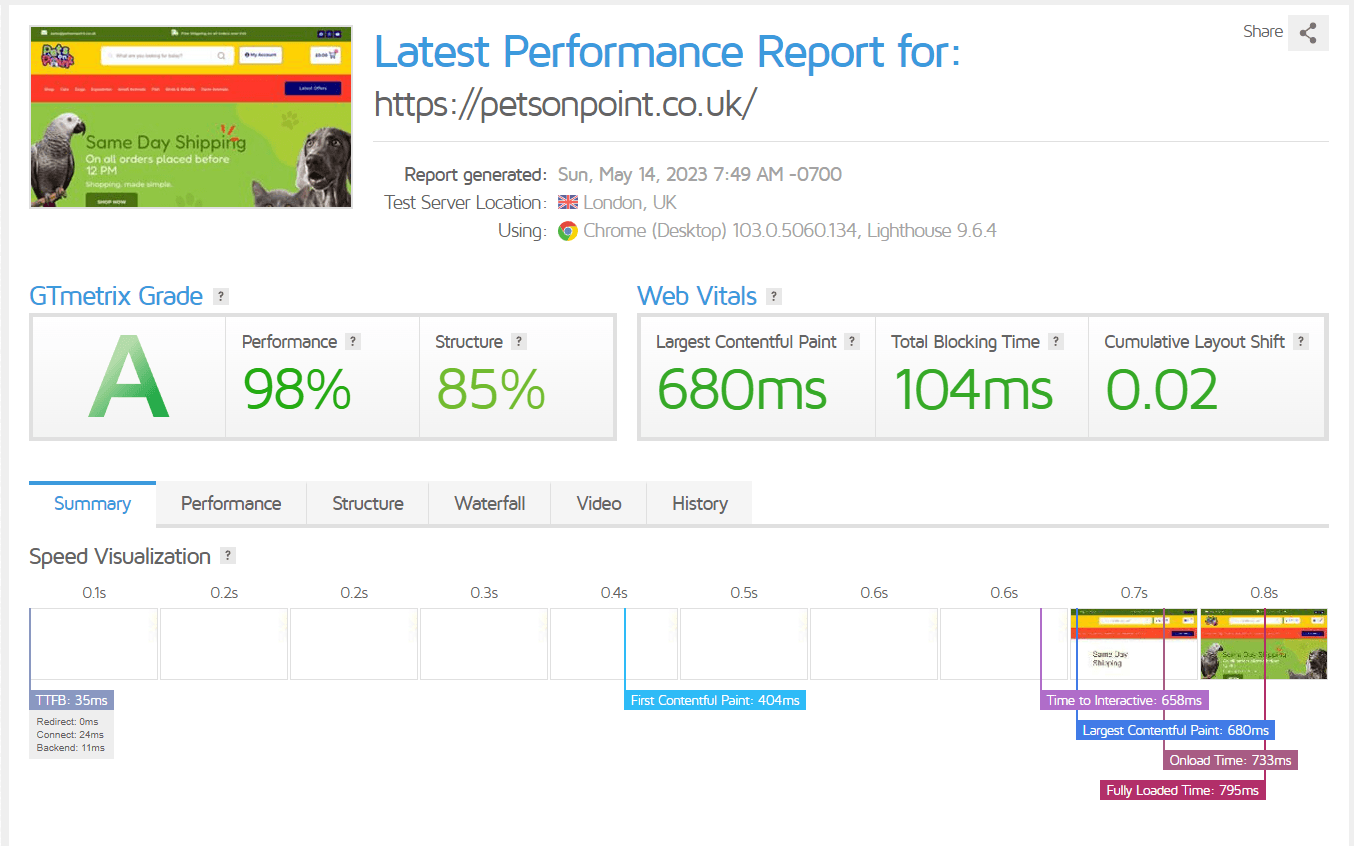Go to the Video tab

point(599,503)
